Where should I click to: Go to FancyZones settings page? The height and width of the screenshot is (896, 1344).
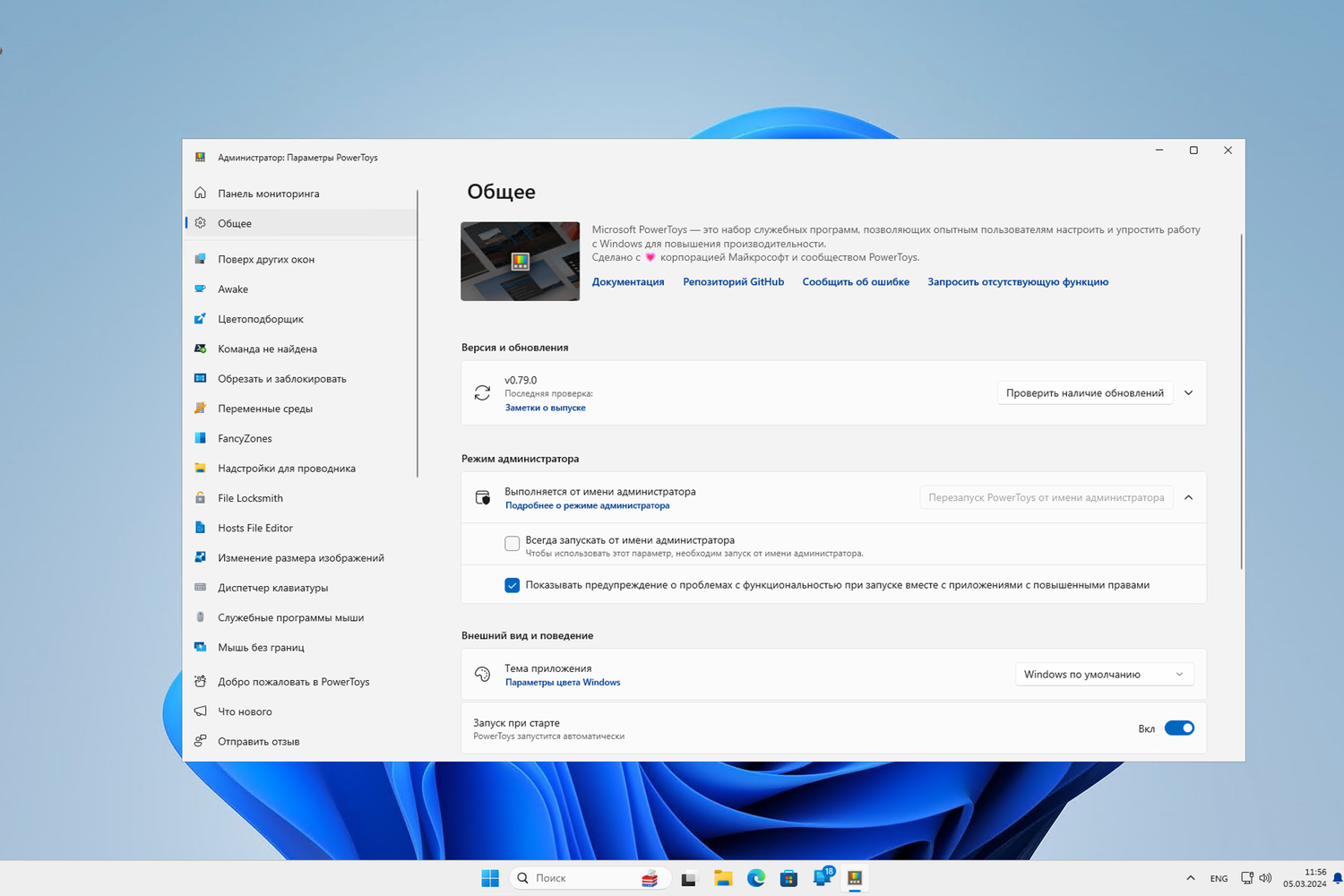coord(301,438)
